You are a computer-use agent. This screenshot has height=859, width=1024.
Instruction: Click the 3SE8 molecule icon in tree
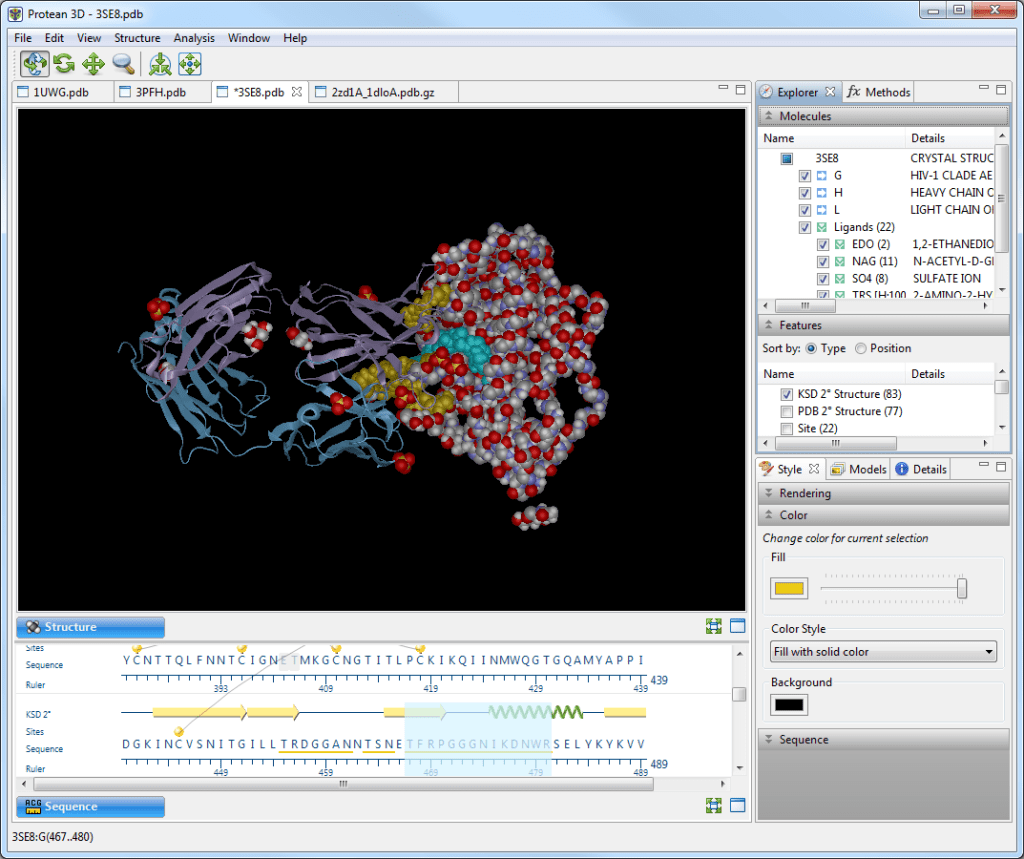point(786,158)
